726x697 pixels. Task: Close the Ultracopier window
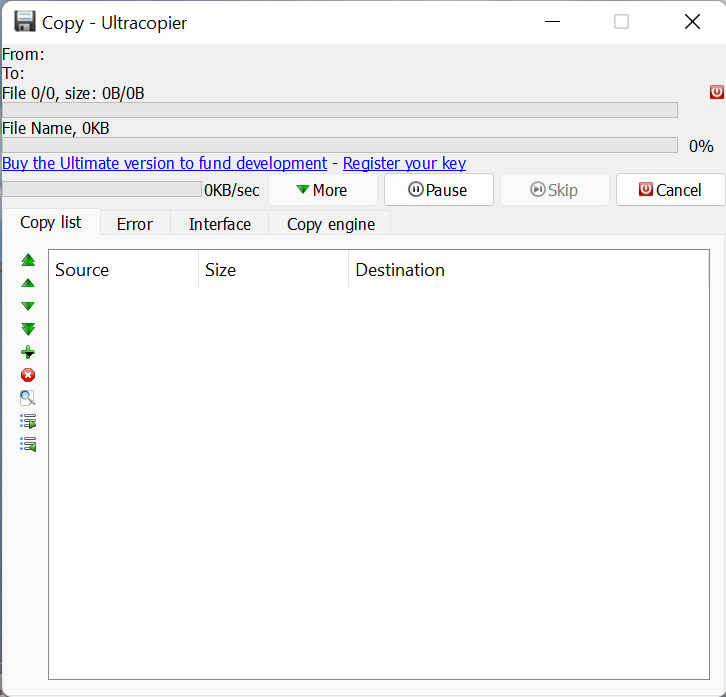[692, 22]
